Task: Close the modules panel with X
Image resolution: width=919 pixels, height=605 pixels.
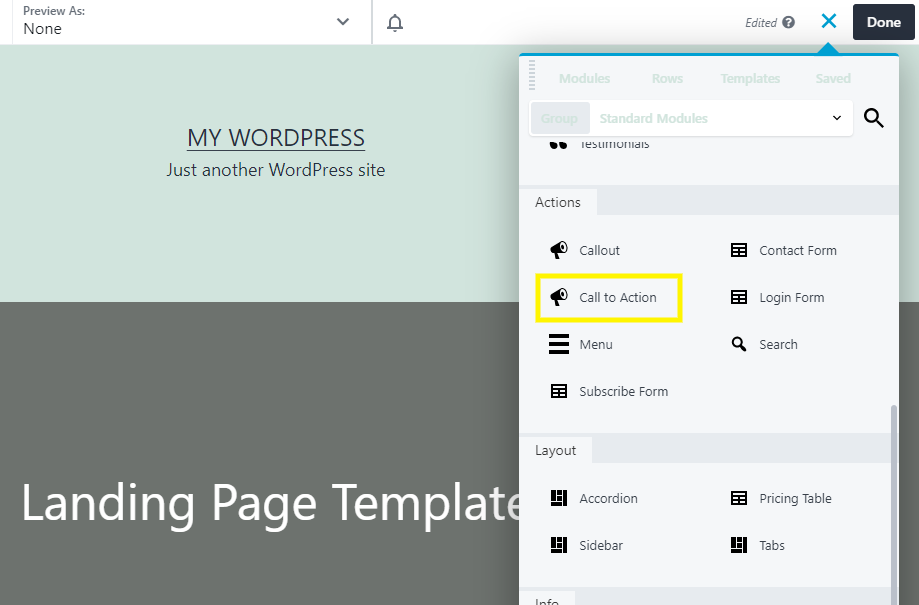Action: tap(828, 21)
